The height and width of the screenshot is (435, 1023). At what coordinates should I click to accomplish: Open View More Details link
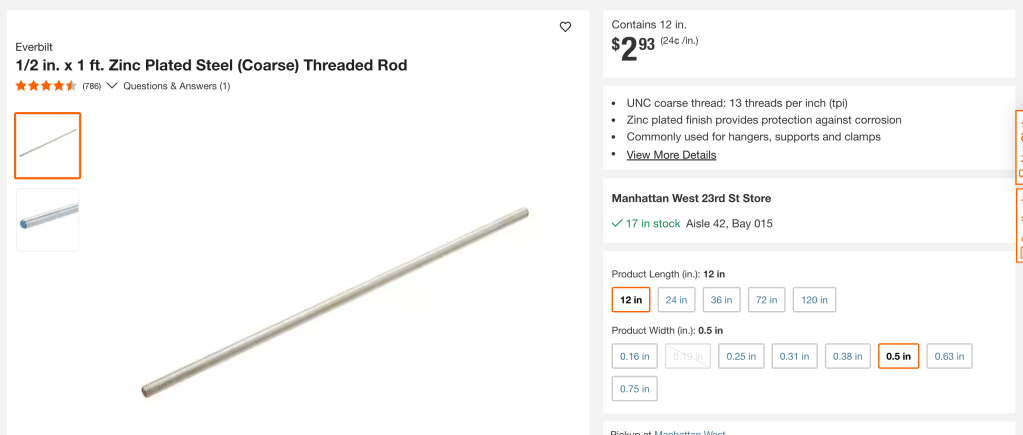point(671,155)
